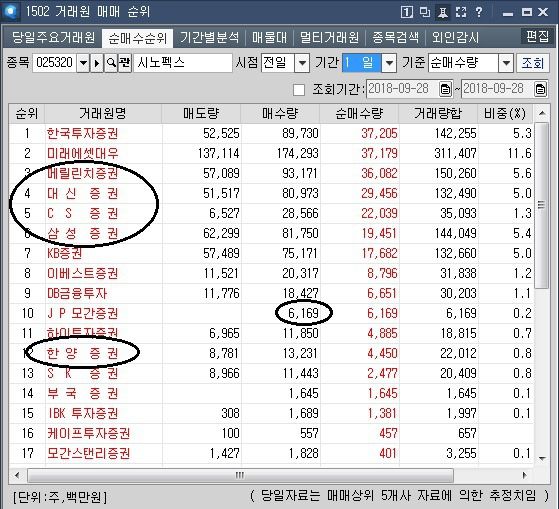
Task: Open the 기준 순매수량 dropdown
Action: [x=506, y=63]
